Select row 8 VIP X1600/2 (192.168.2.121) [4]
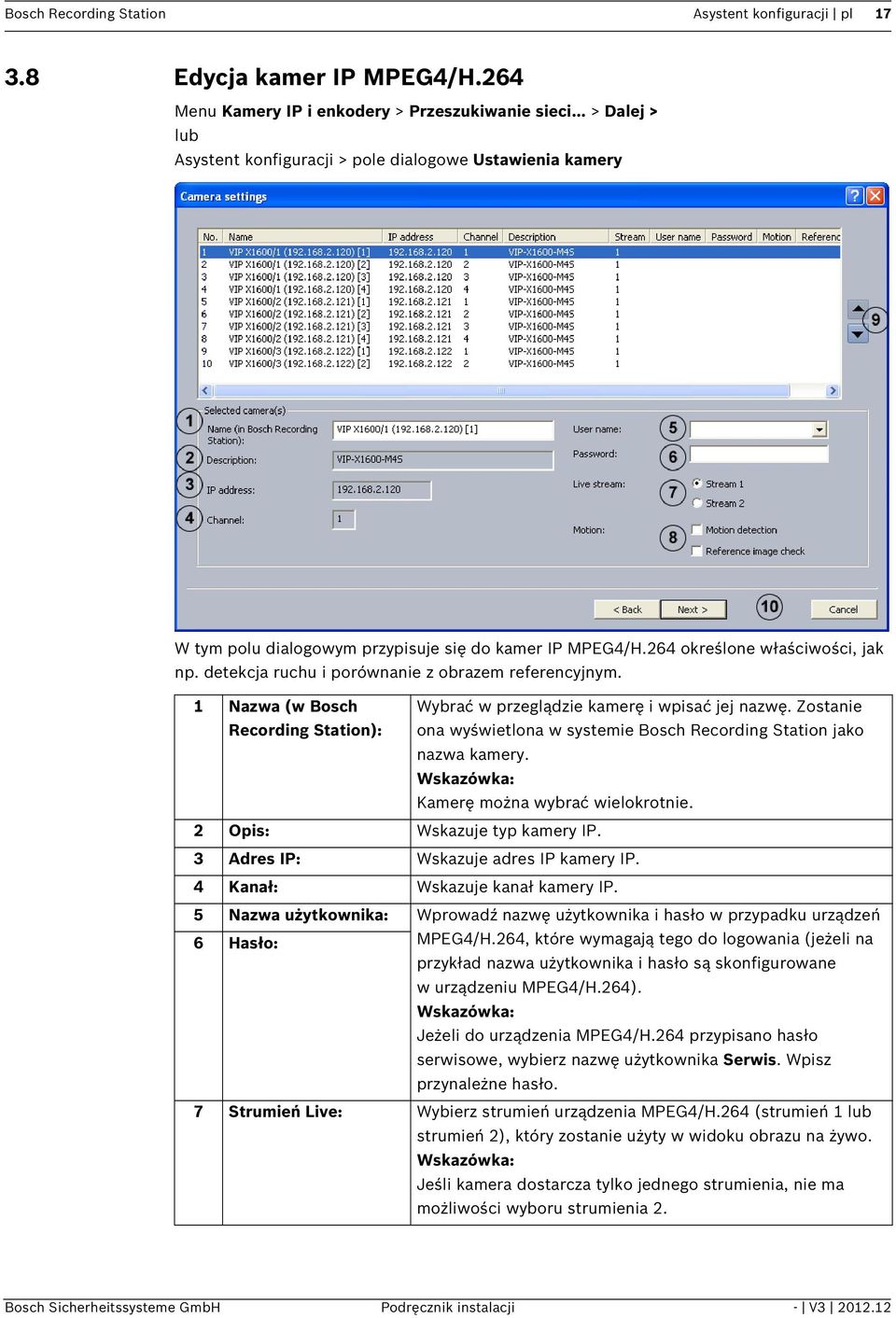The height and width of the screenshot is (1318, 896). pyautogui.click(x=520, y=339)
